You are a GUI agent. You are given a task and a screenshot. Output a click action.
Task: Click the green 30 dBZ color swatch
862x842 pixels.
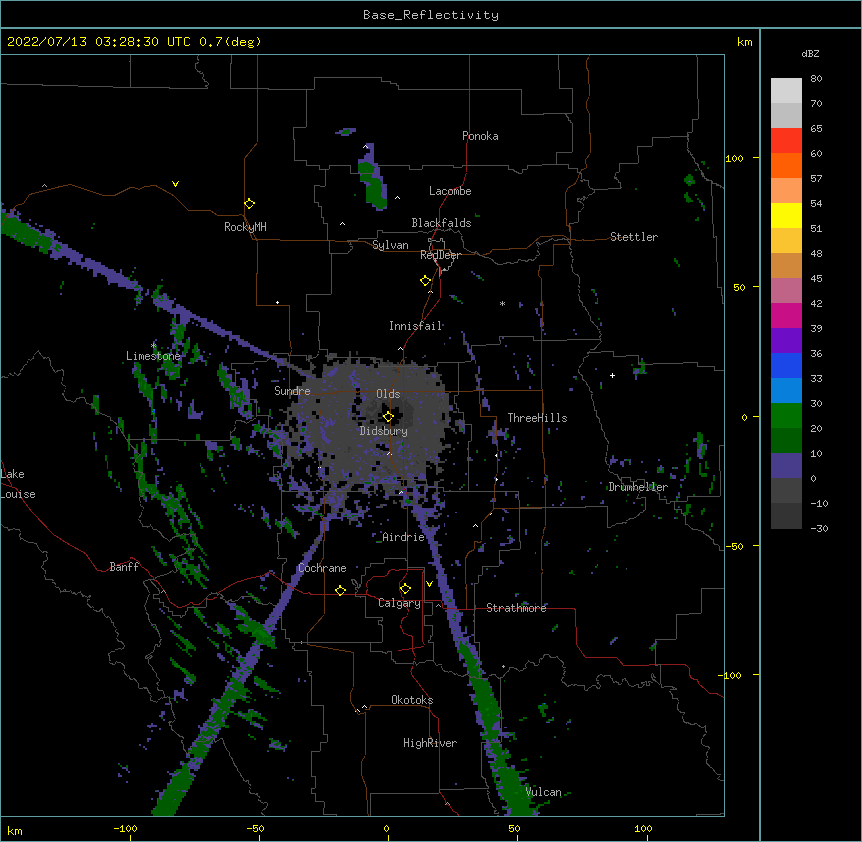[786, 416]
